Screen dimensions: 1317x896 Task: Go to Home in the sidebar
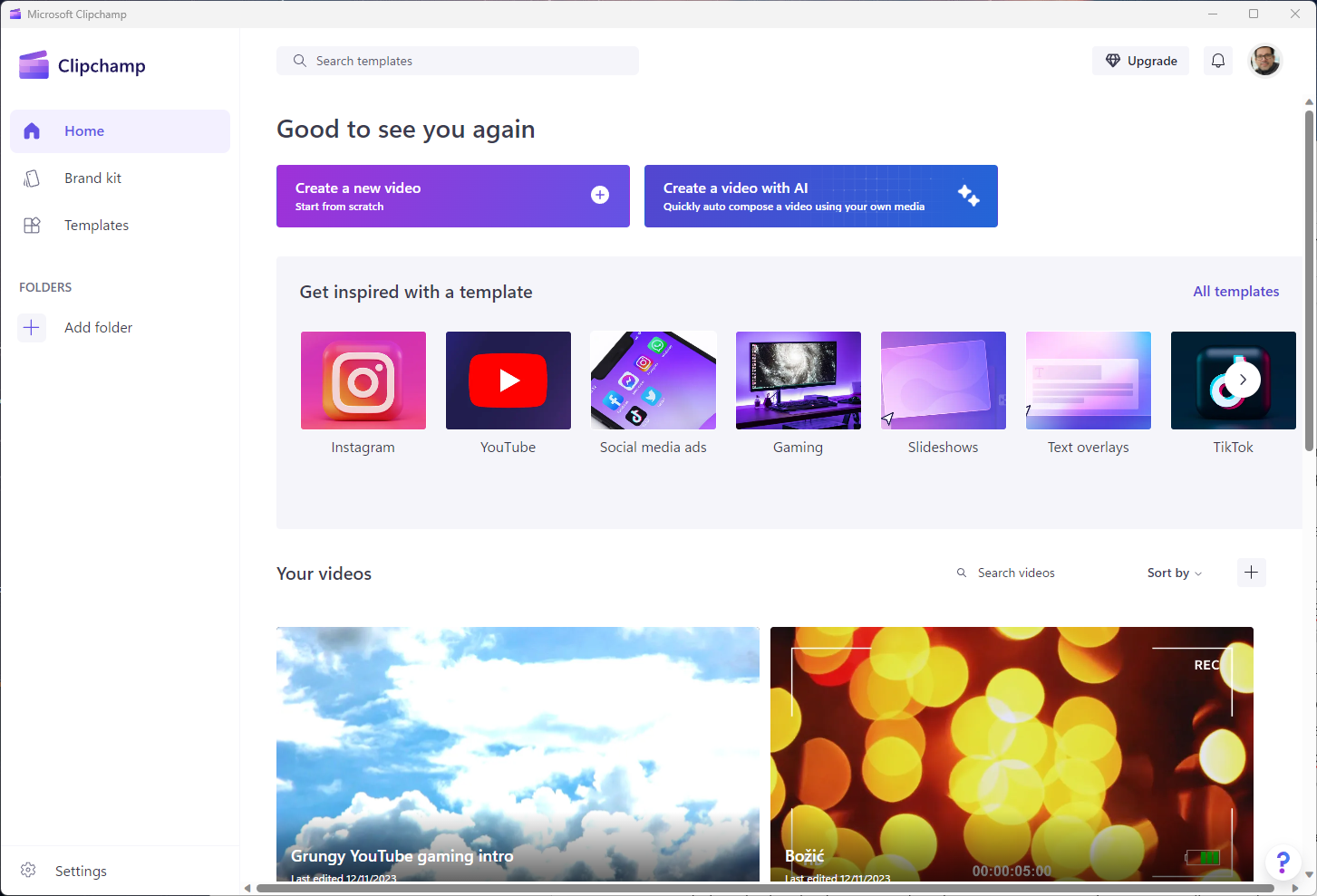click(x=121, y=131)
